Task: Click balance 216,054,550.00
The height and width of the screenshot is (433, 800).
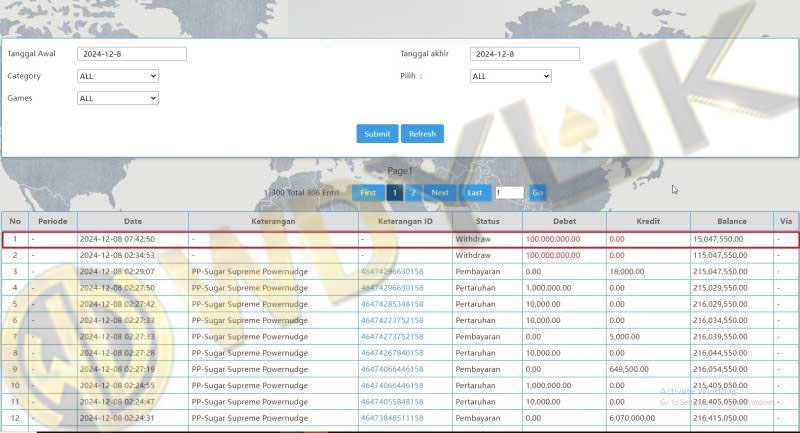Action: 720,369
